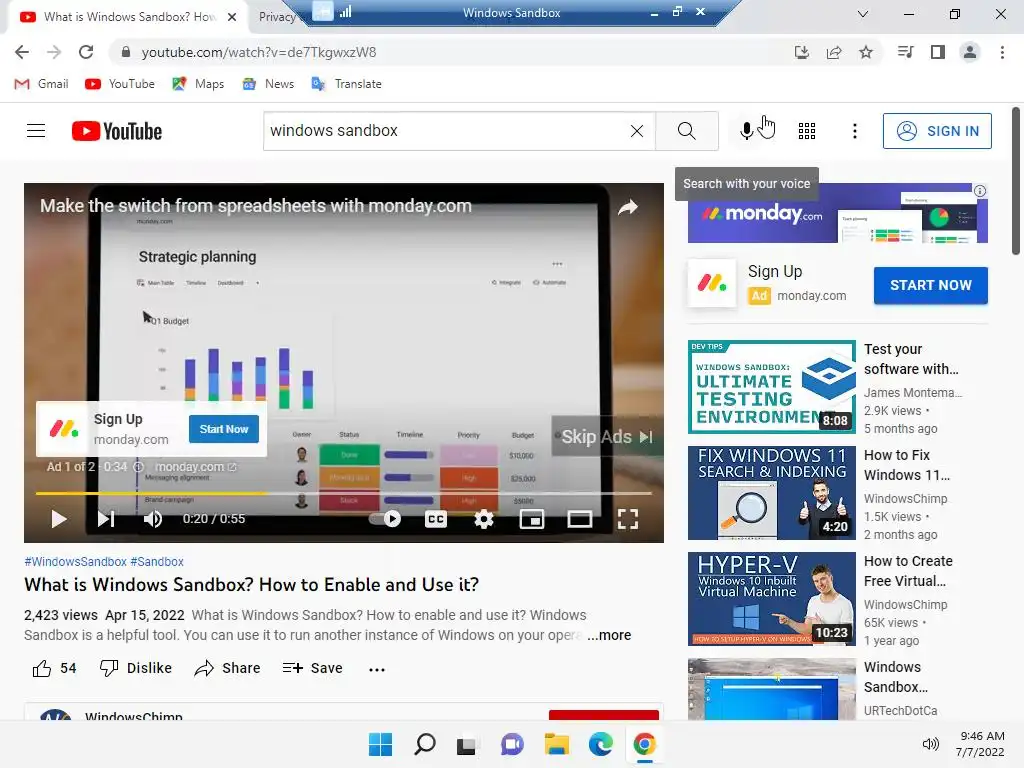
Task: Submit search with the magnifier button
Action: [x=686, y=131]
